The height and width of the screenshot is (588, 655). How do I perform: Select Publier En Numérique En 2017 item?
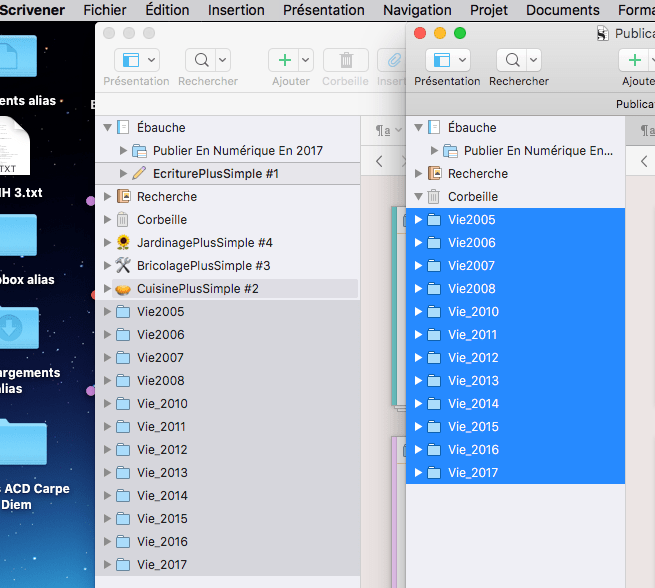(237, 151)
